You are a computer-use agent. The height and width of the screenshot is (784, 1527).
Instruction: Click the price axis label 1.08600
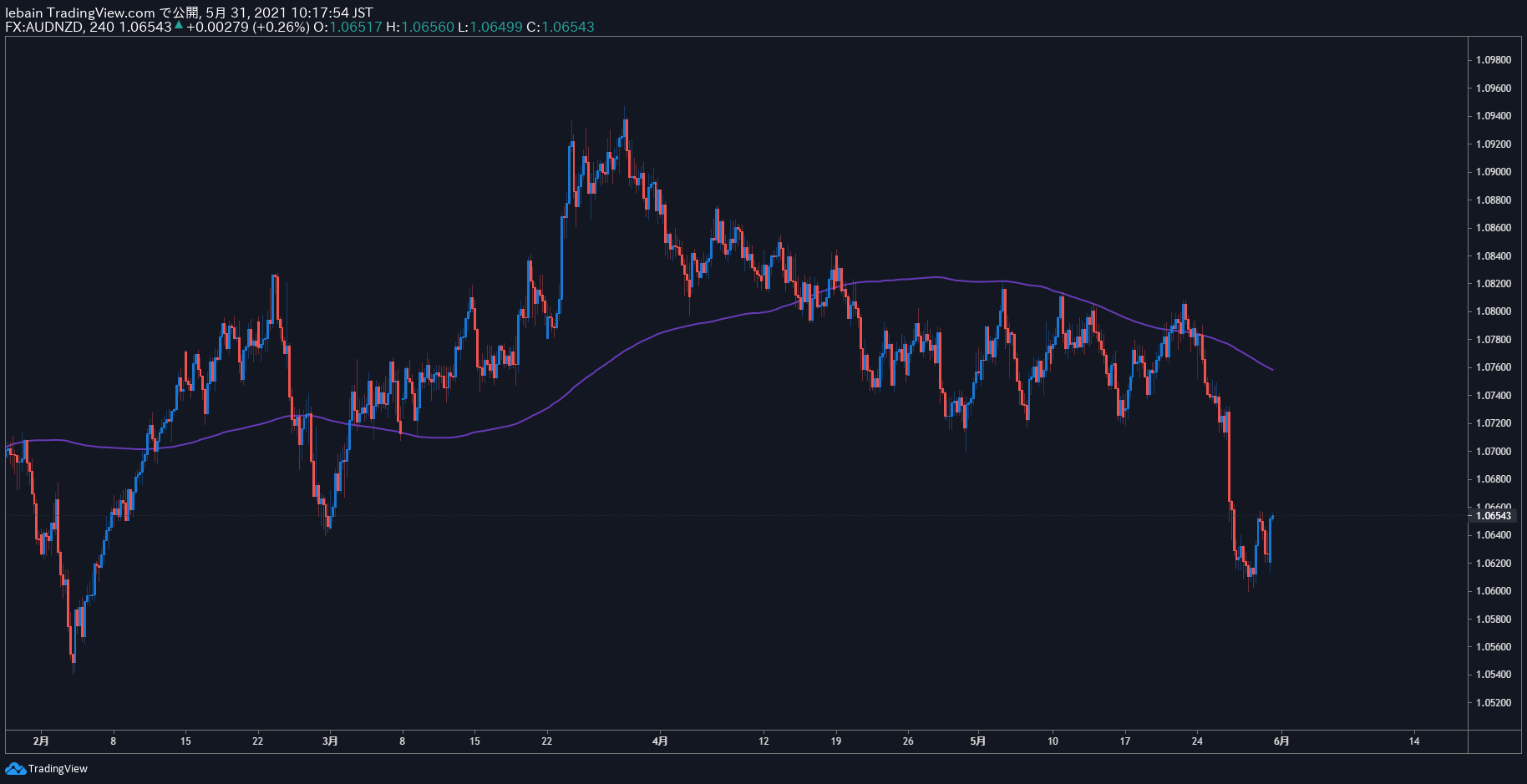click(x=1494, y=228)
